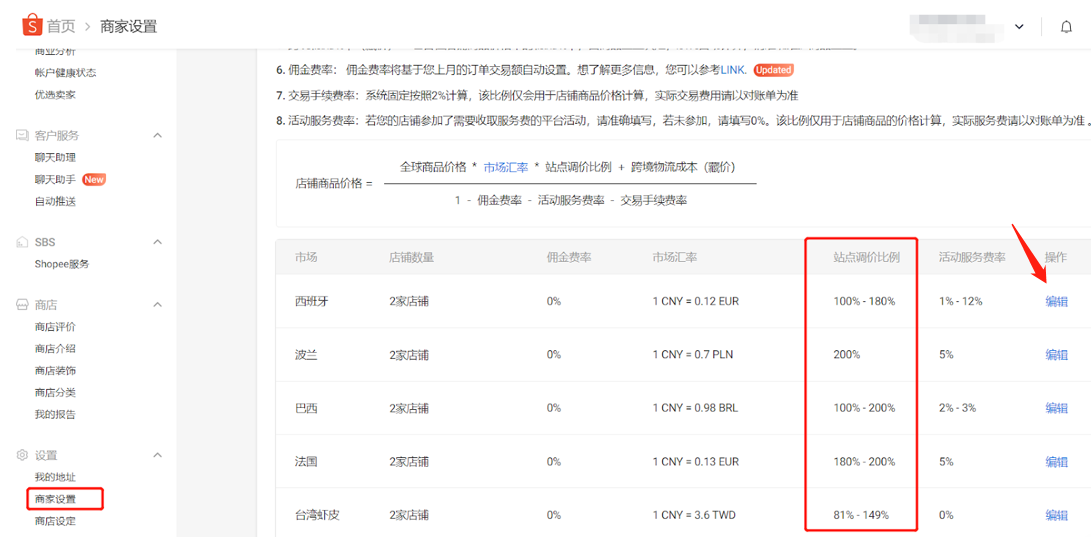This screenshot has height=547, width=1092.
Task: Click the 商店 storefront icon
Action: [x=22, y=305]
